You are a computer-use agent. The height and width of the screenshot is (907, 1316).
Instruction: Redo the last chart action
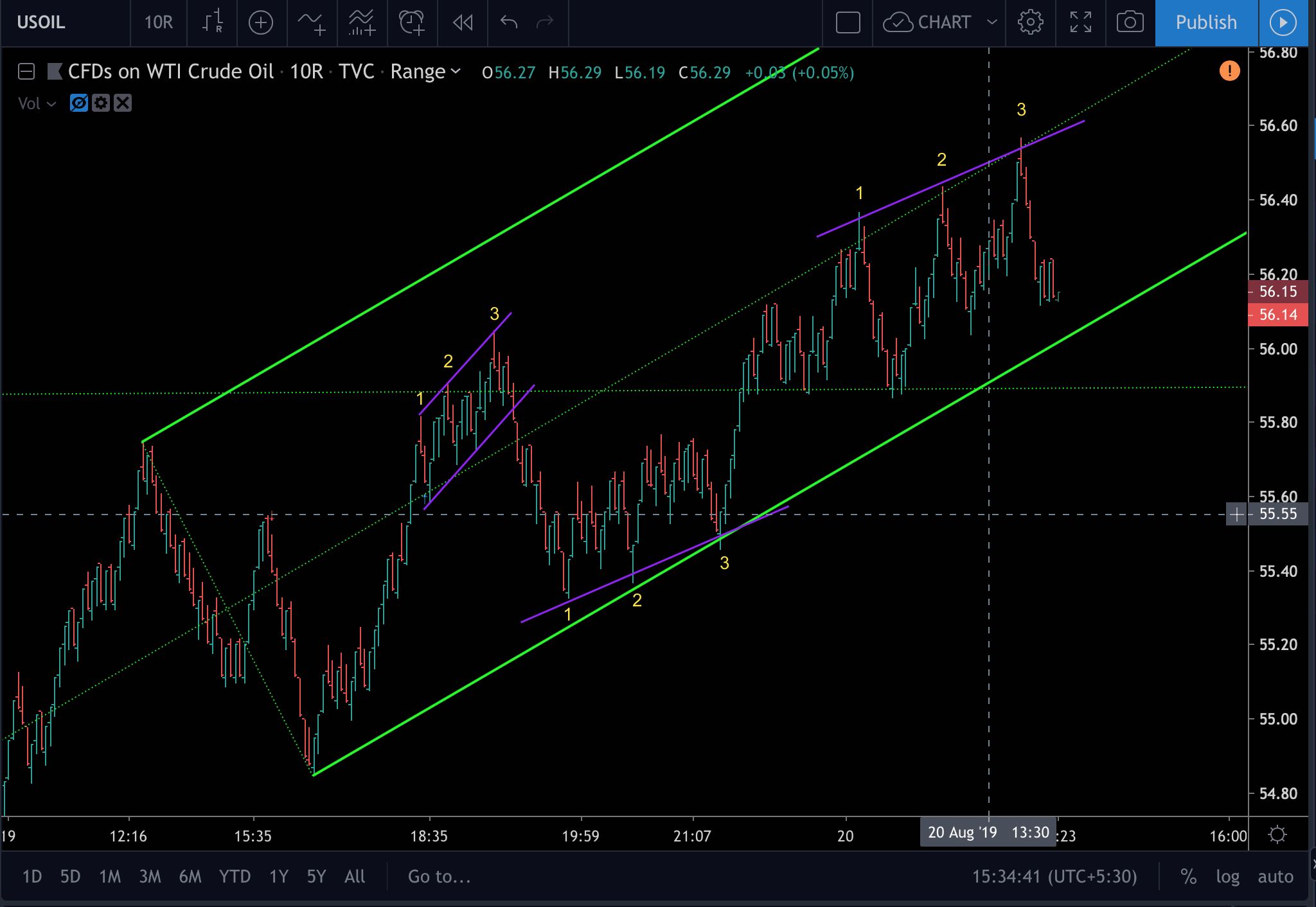pos(545,23)
